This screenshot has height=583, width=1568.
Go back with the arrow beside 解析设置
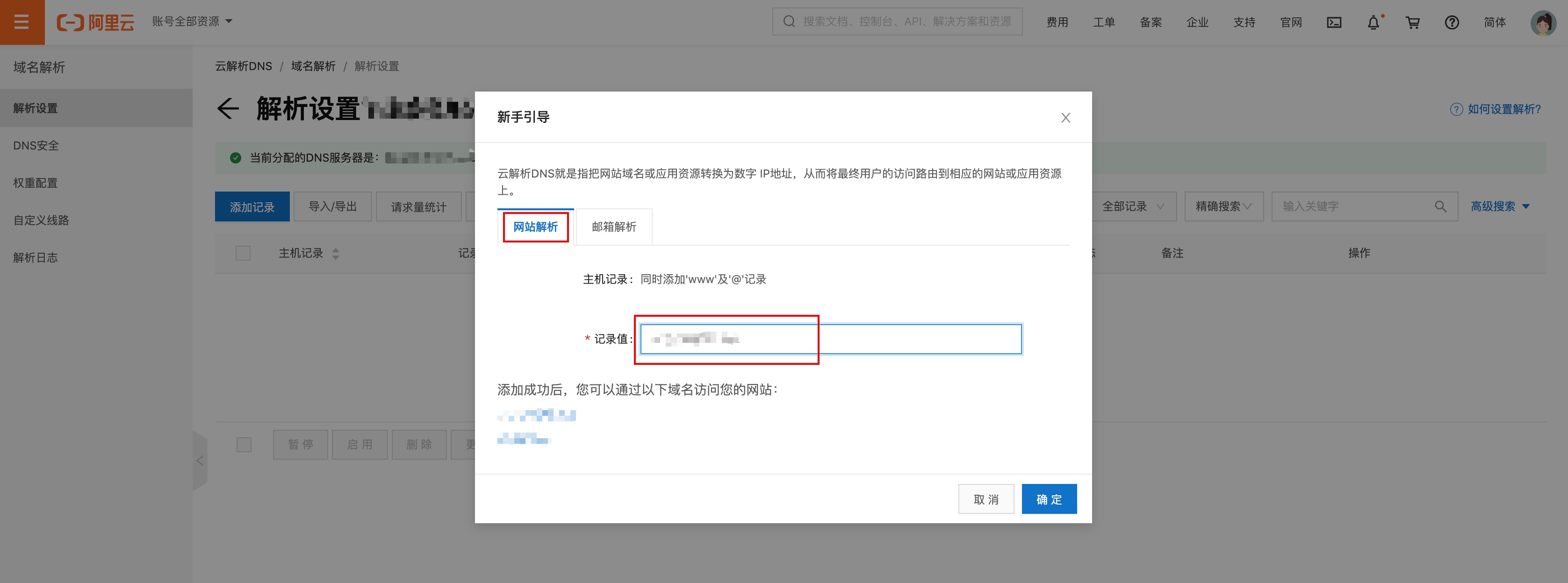tap(228, 109)
